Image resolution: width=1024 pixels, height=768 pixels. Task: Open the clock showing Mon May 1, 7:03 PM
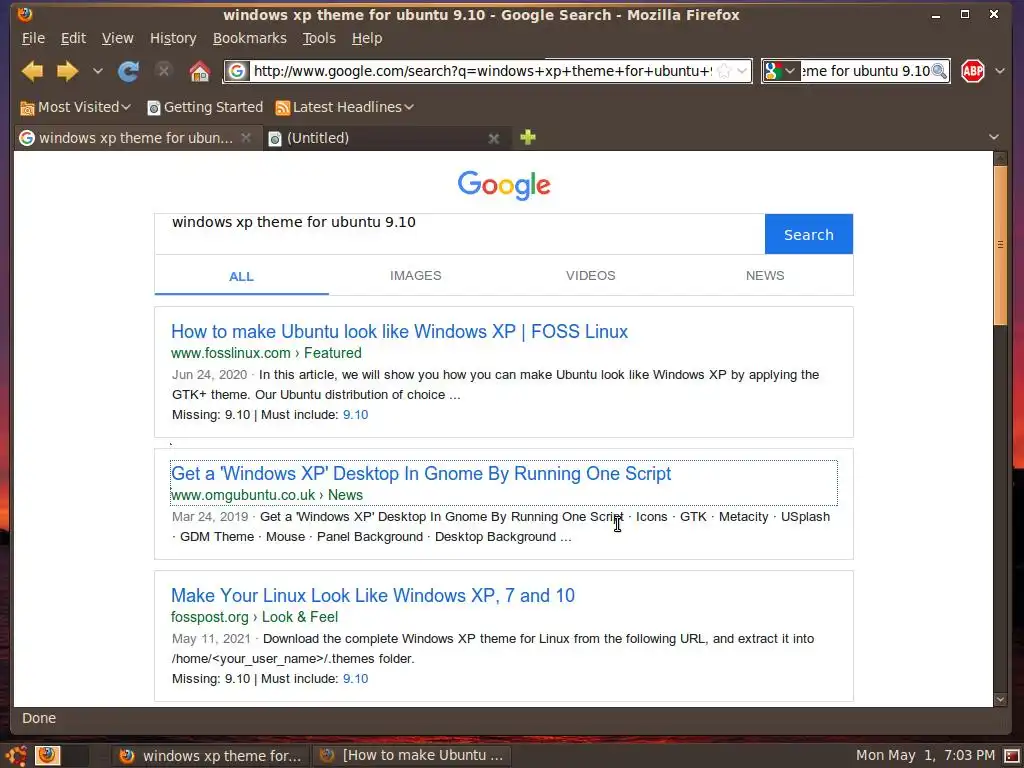(x=925, y=756)
